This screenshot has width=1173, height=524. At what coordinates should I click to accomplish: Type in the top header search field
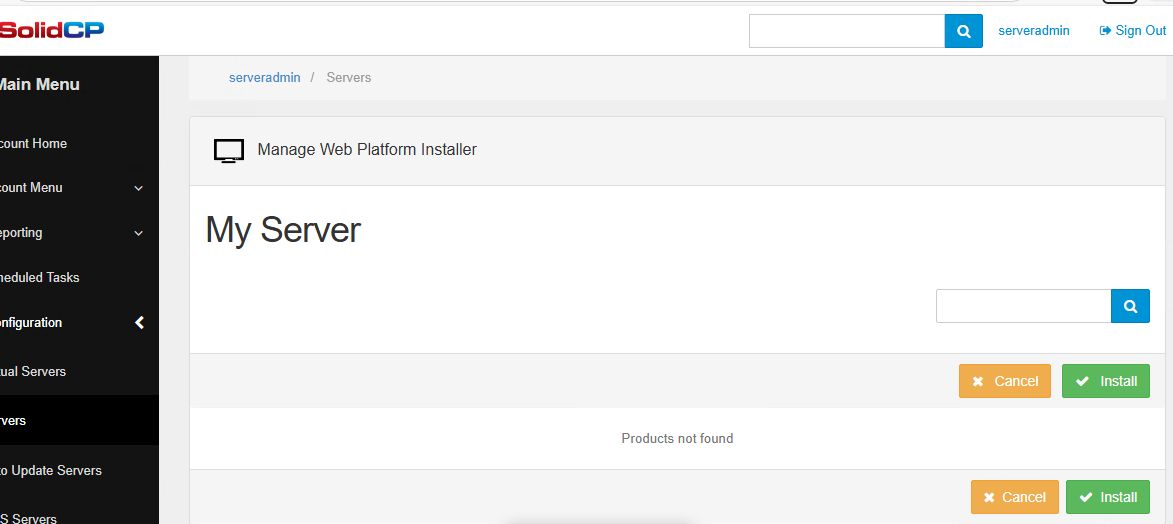(x=846, y=31)
